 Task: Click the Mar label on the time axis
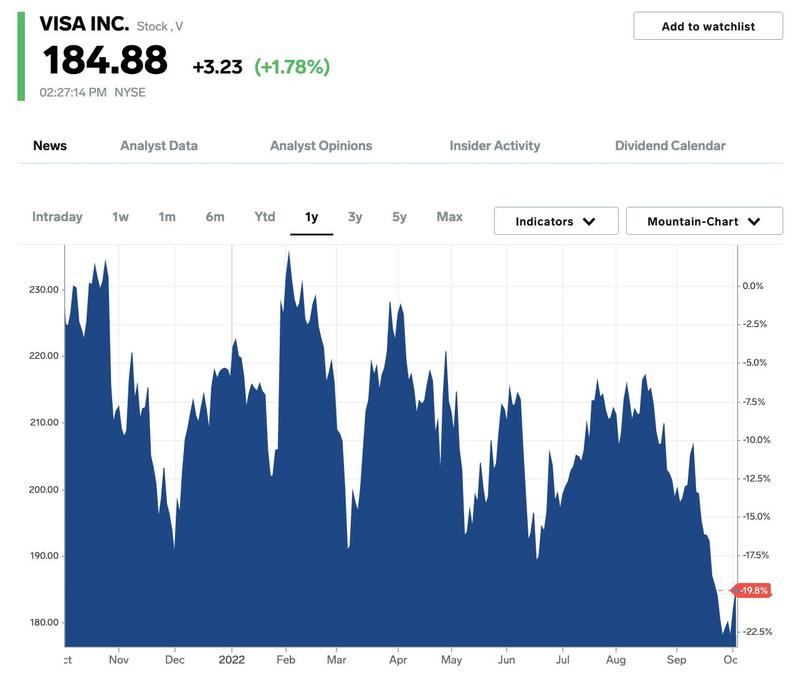pyautogui.click(x=336, y=660)
